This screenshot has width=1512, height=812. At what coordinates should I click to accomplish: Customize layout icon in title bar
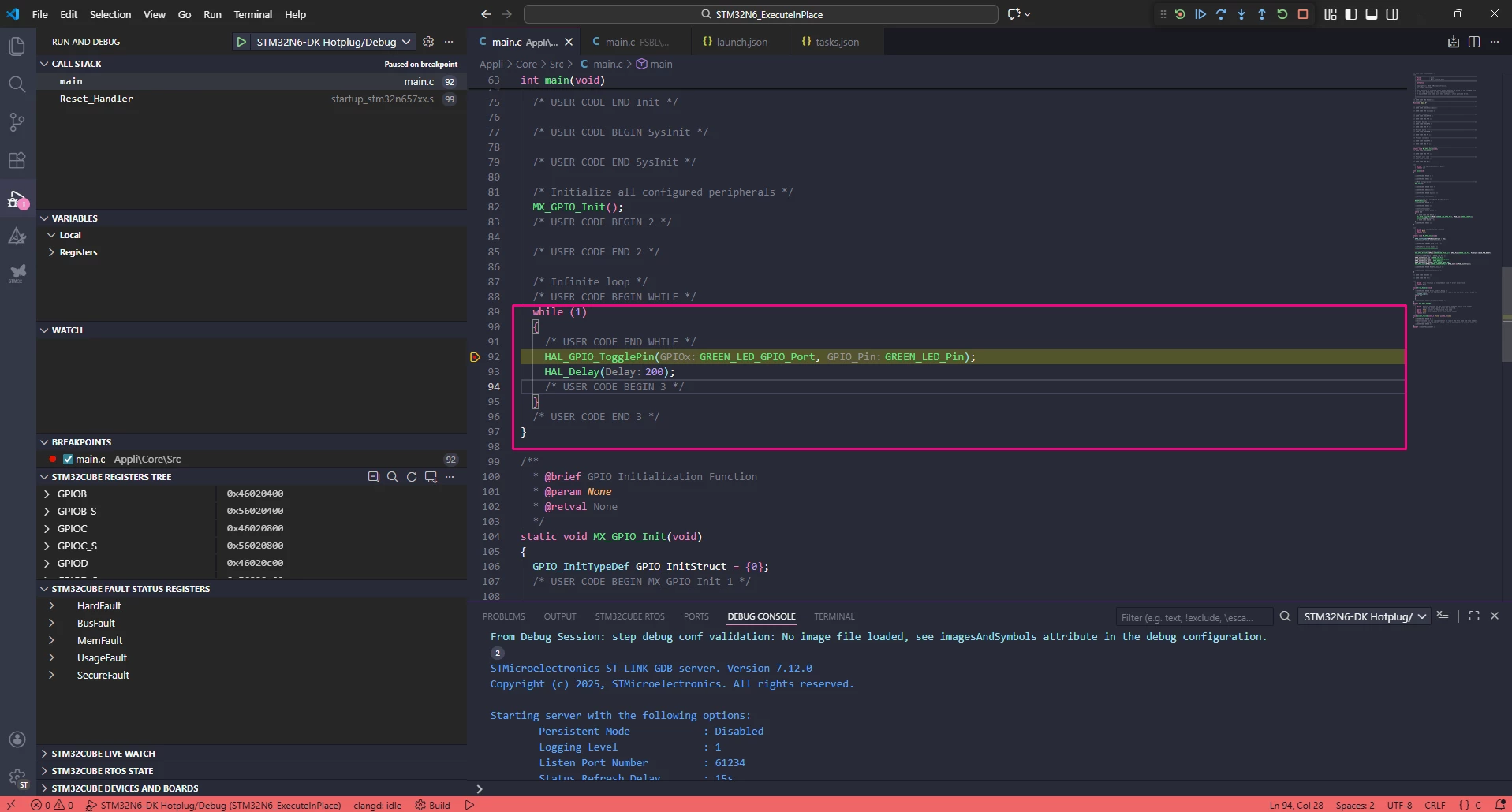tap(1331, 14)
